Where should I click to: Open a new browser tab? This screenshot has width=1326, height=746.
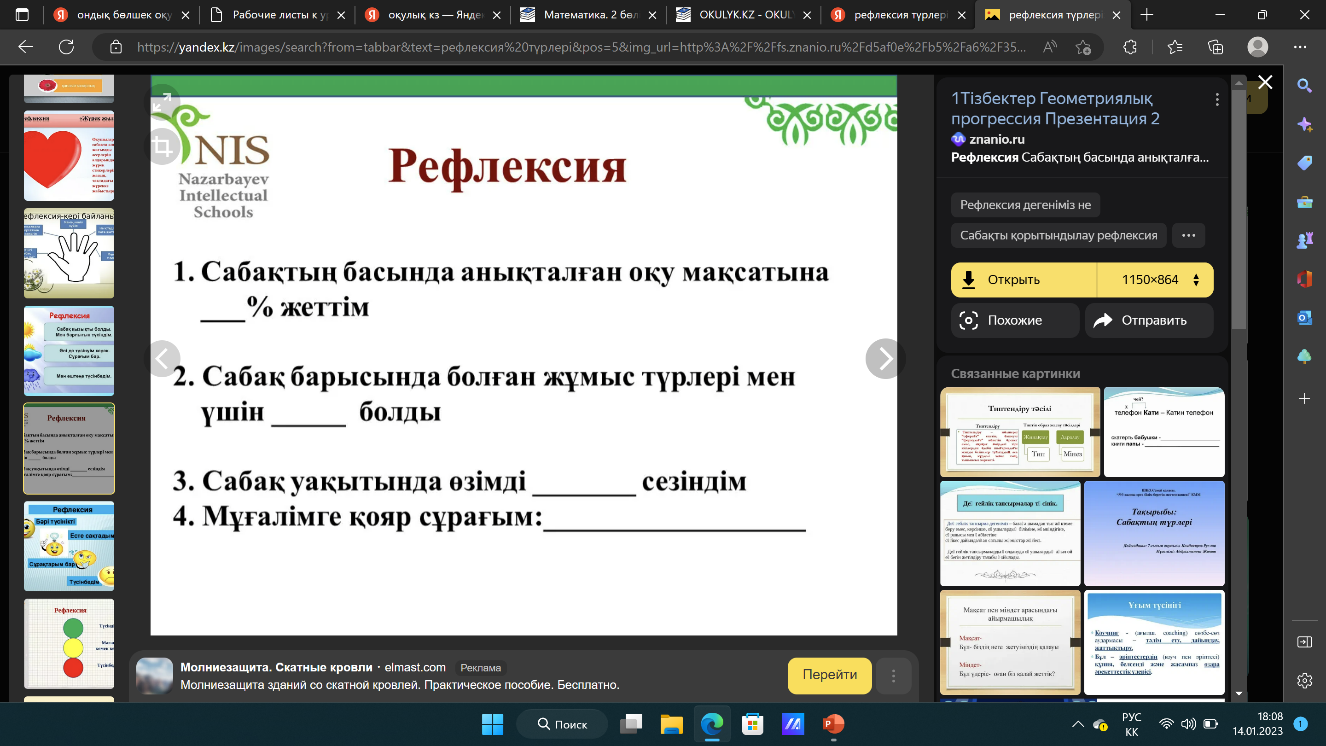(1147, 15)
